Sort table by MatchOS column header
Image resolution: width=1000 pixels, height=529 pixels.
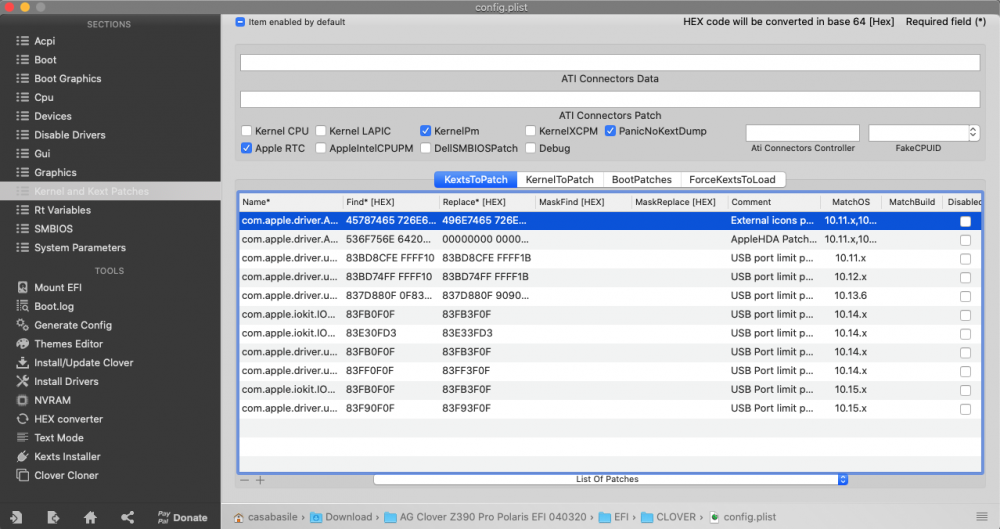850,202
